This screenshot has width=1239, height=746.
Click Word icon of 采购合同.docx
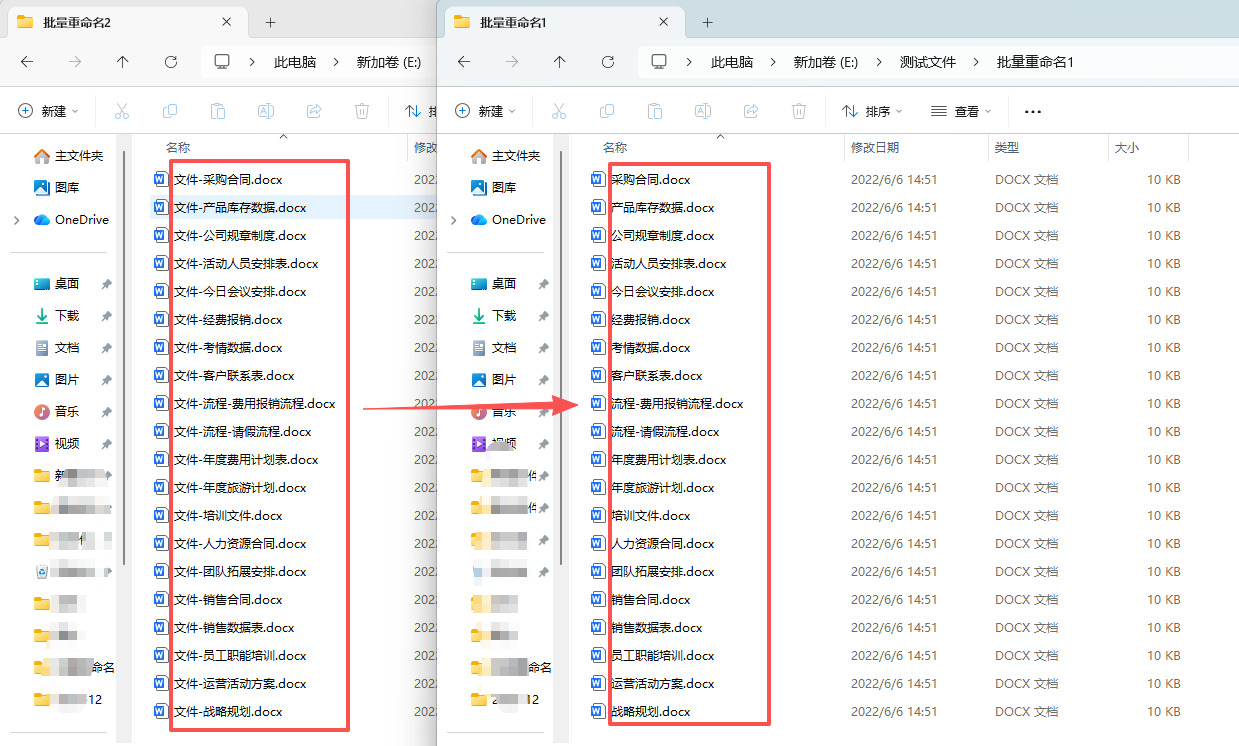pyautogui.click(x=598, y=180)
